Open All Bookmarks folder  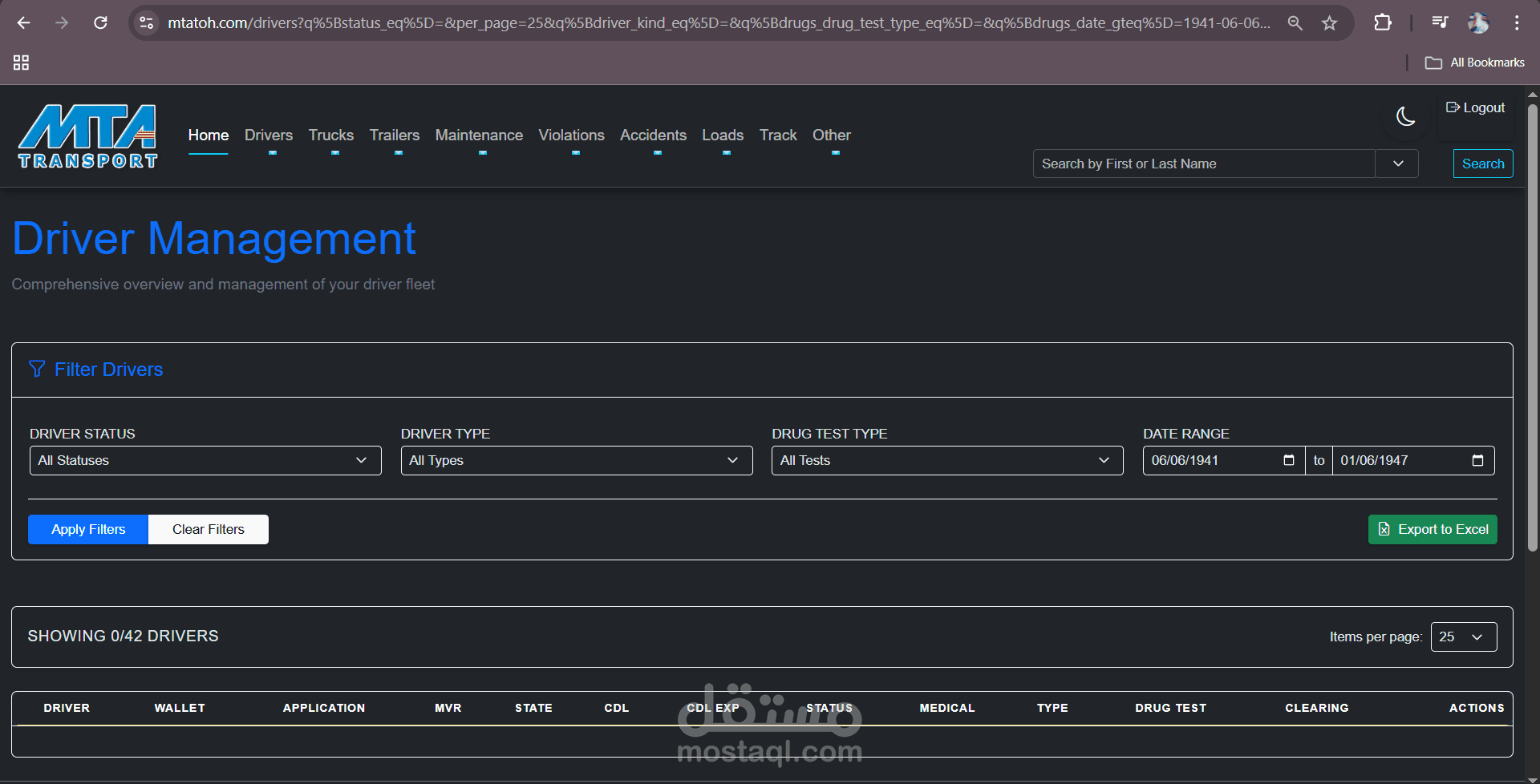(1475, 63)
